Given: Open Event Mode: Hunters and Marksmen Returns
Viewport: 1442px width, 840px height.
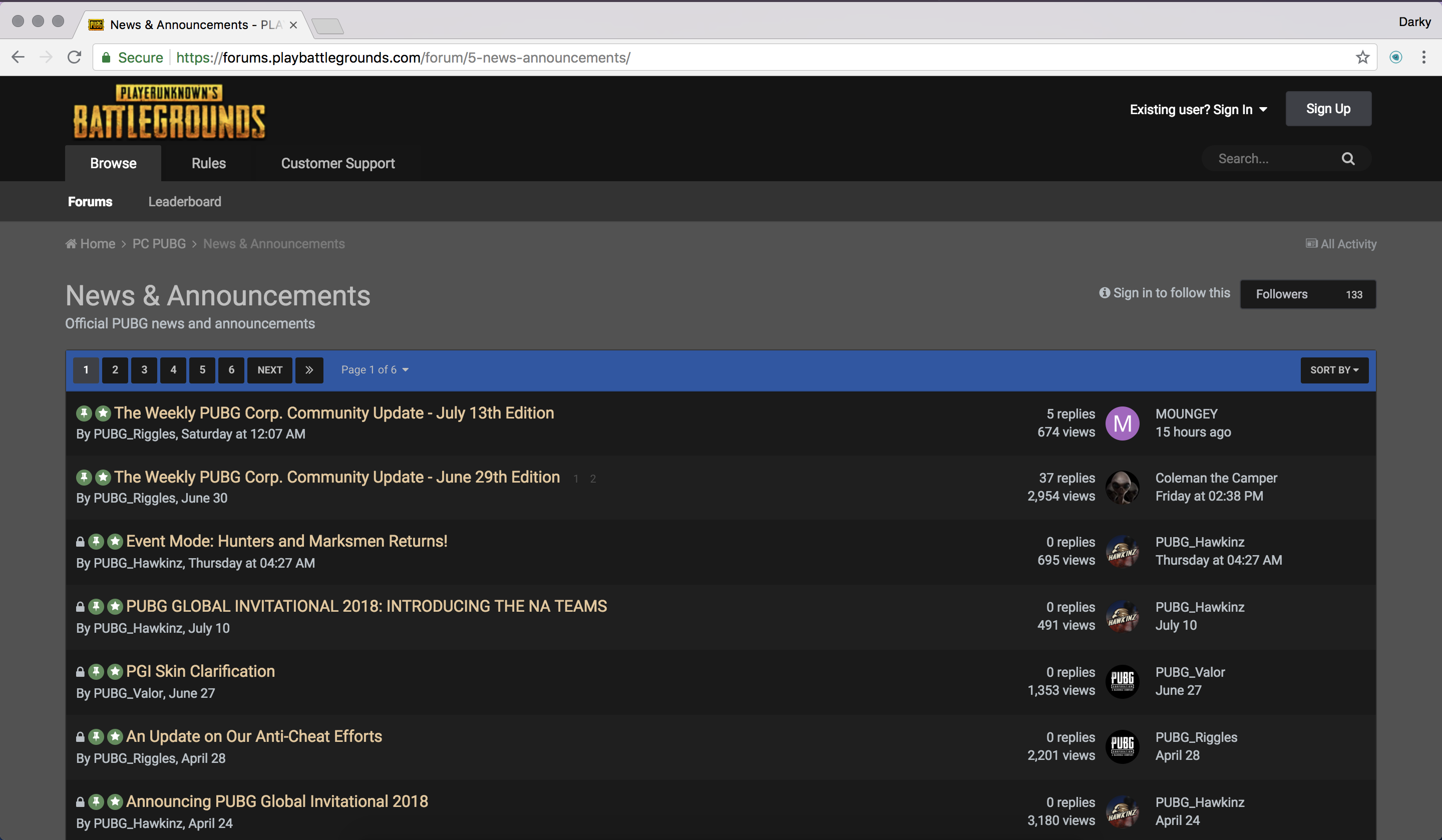Looking at the screenshot, I should point(287,541).
